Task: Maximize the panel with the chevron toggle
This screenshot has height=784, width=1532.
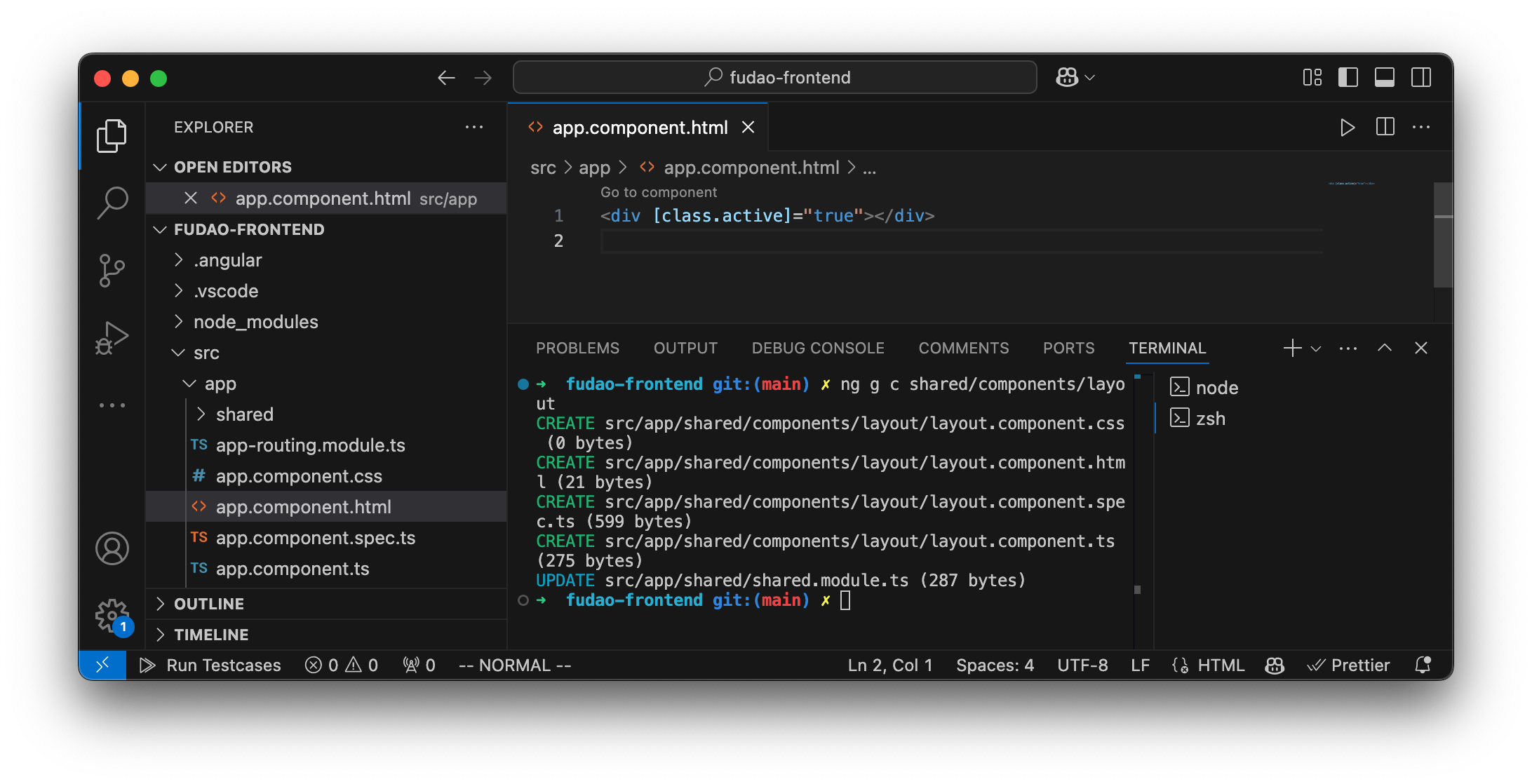Action: 1384,348
